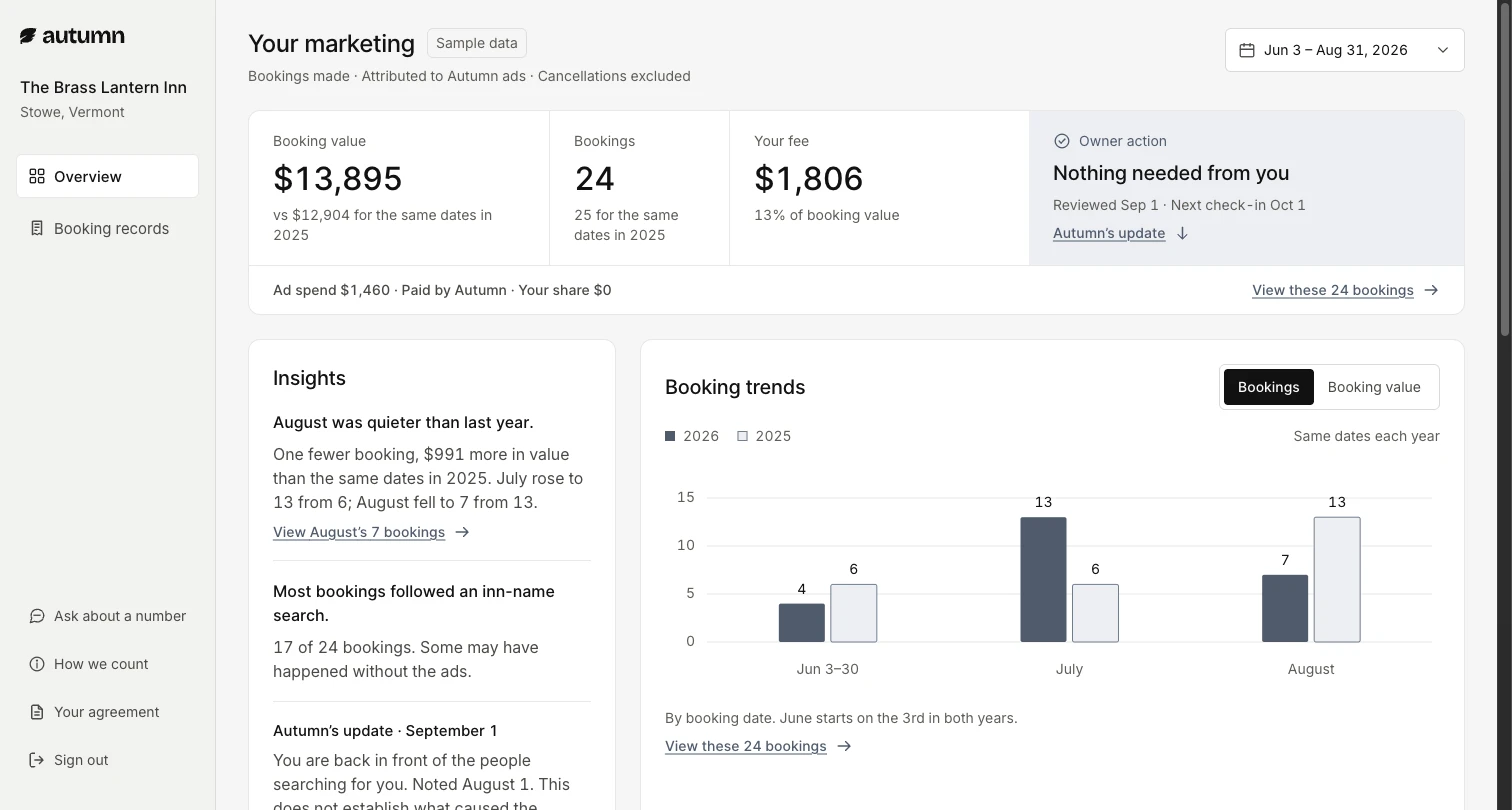The image size is (1512, 810).
Task: Click the page vertical scrollbar
Action: pyautogui.click(x=1504, y=168)
